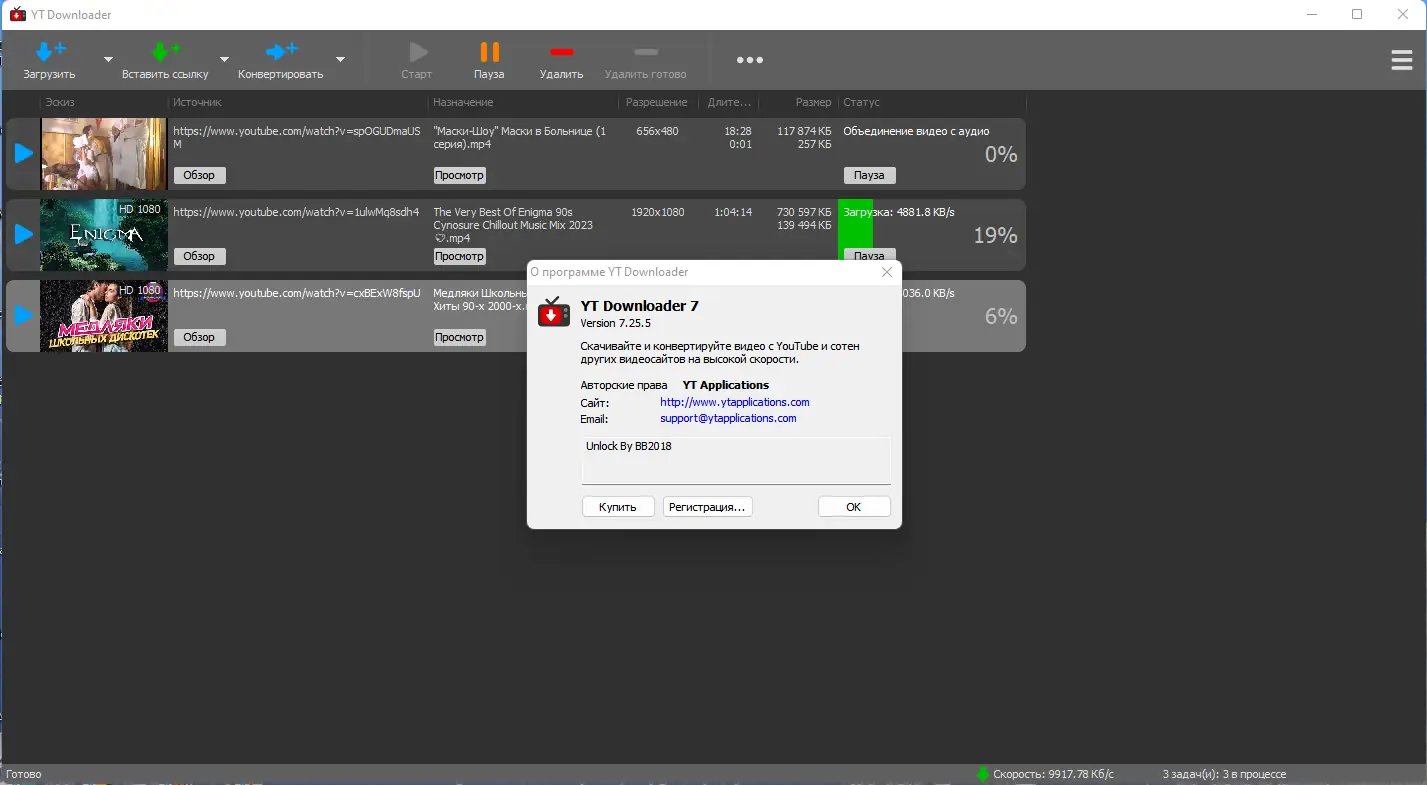
Task: Open the Конвертировать dropdown arrow
Action: [x=340, y=60]
